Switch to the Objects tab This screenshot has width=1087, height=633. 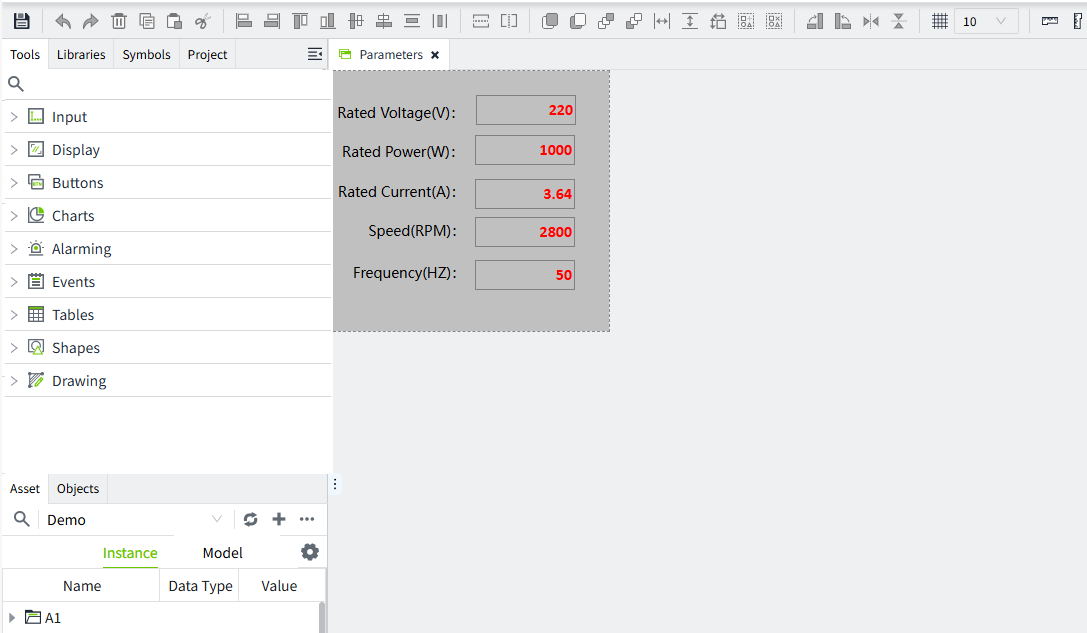coord(78,489)
